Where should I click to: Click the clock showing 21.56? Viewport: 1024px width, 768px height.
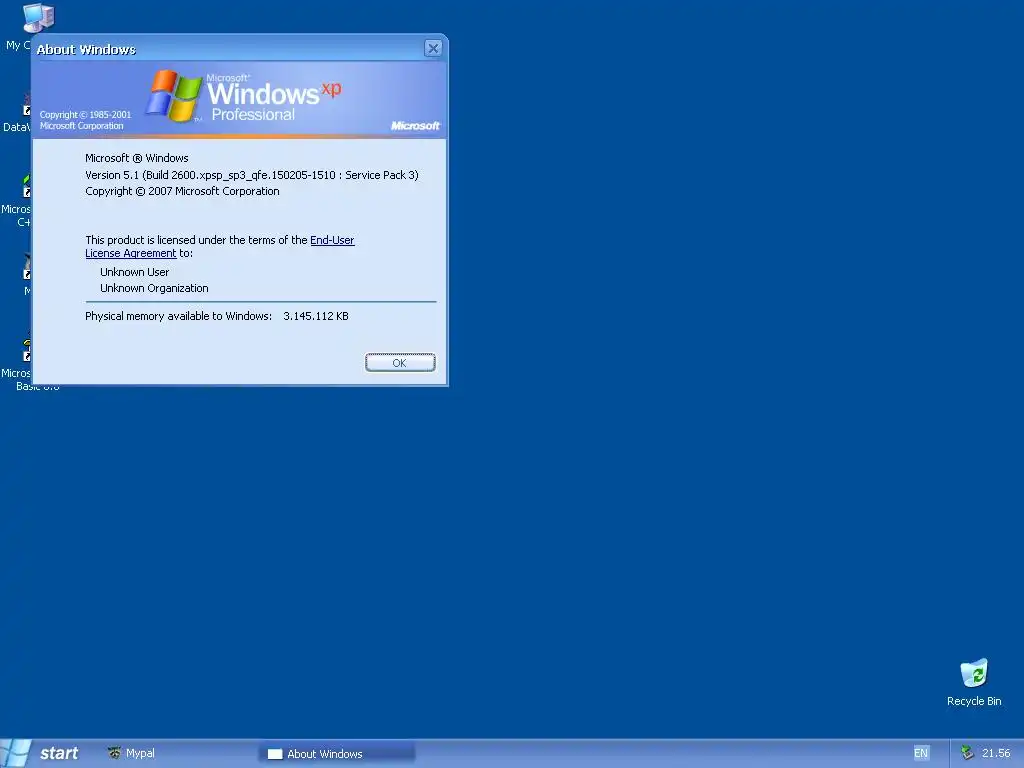[x=996, y=753]
